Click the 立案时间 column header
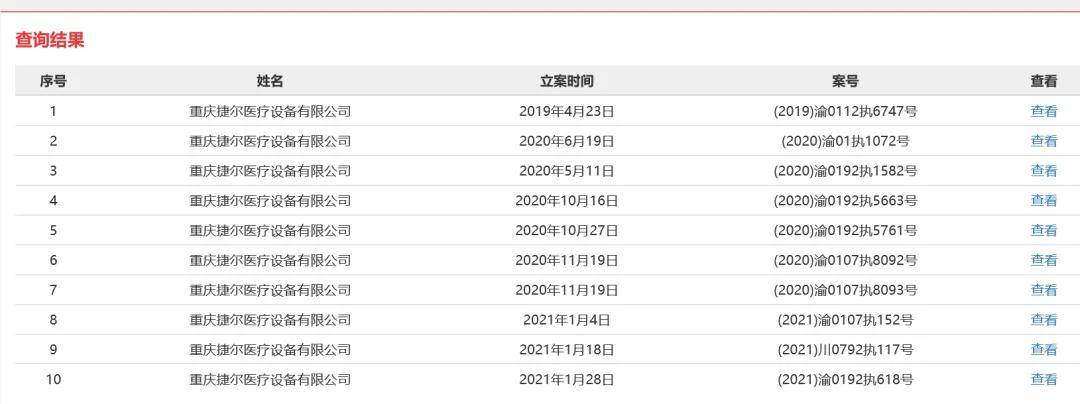The width and height of the screenshot is (1080, 404). tap(566, 81)
